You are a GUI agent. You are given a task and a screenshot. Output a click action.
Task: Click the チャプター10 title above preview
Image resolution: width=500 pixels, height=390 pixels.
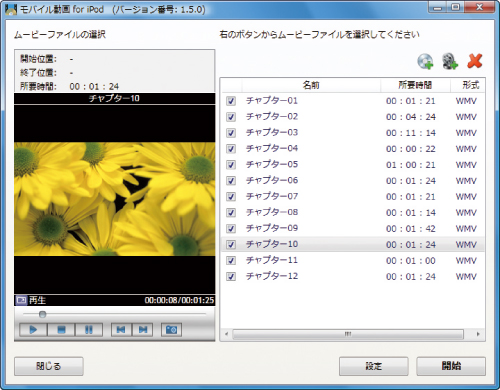114,98
